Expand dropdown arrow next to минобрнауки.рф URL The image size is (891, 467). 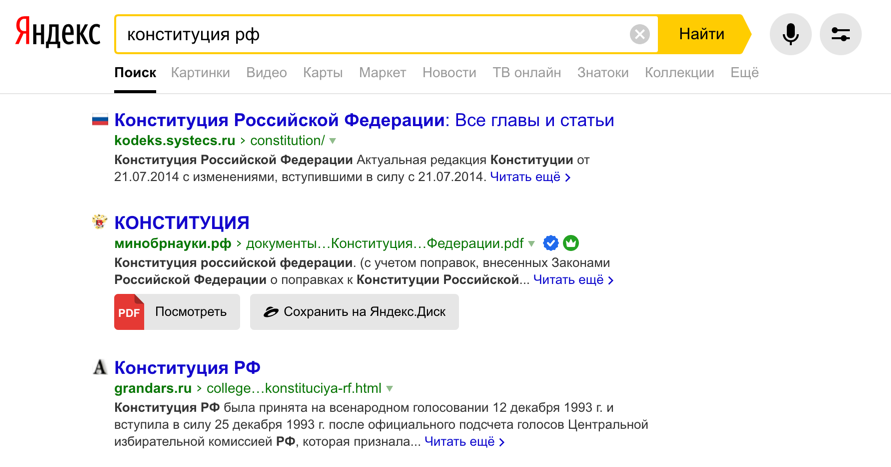coord(531,244)
